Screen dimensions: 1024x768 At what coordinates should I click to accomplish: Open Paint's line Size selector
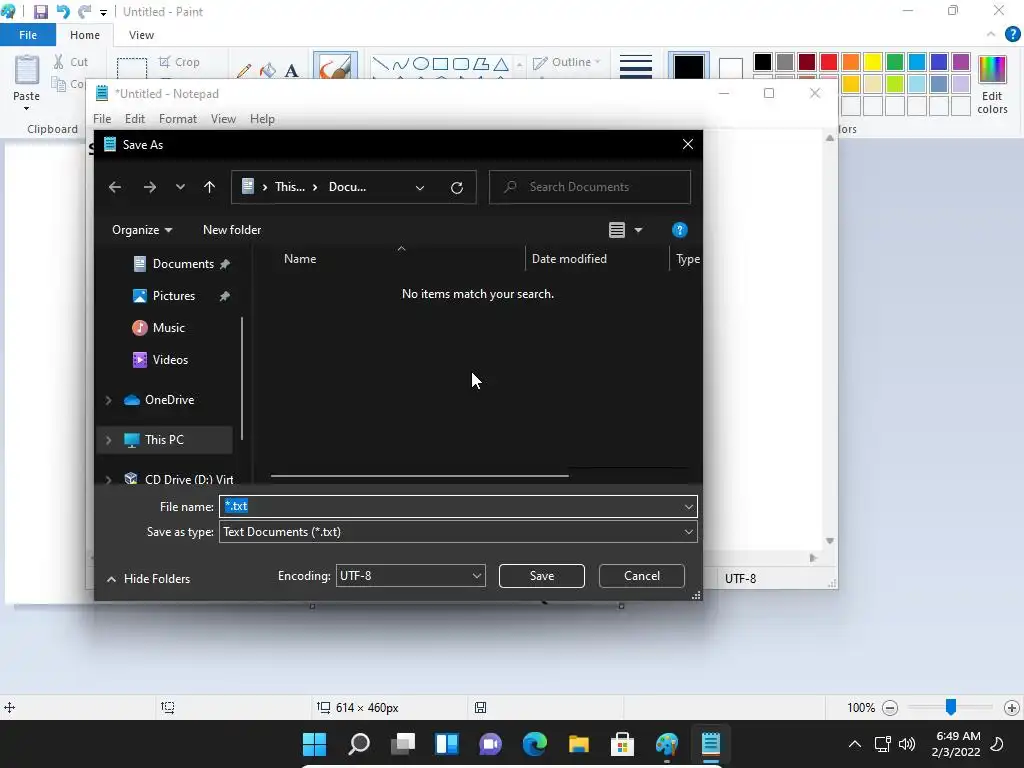pyautogui.click(x=635, y=66)
